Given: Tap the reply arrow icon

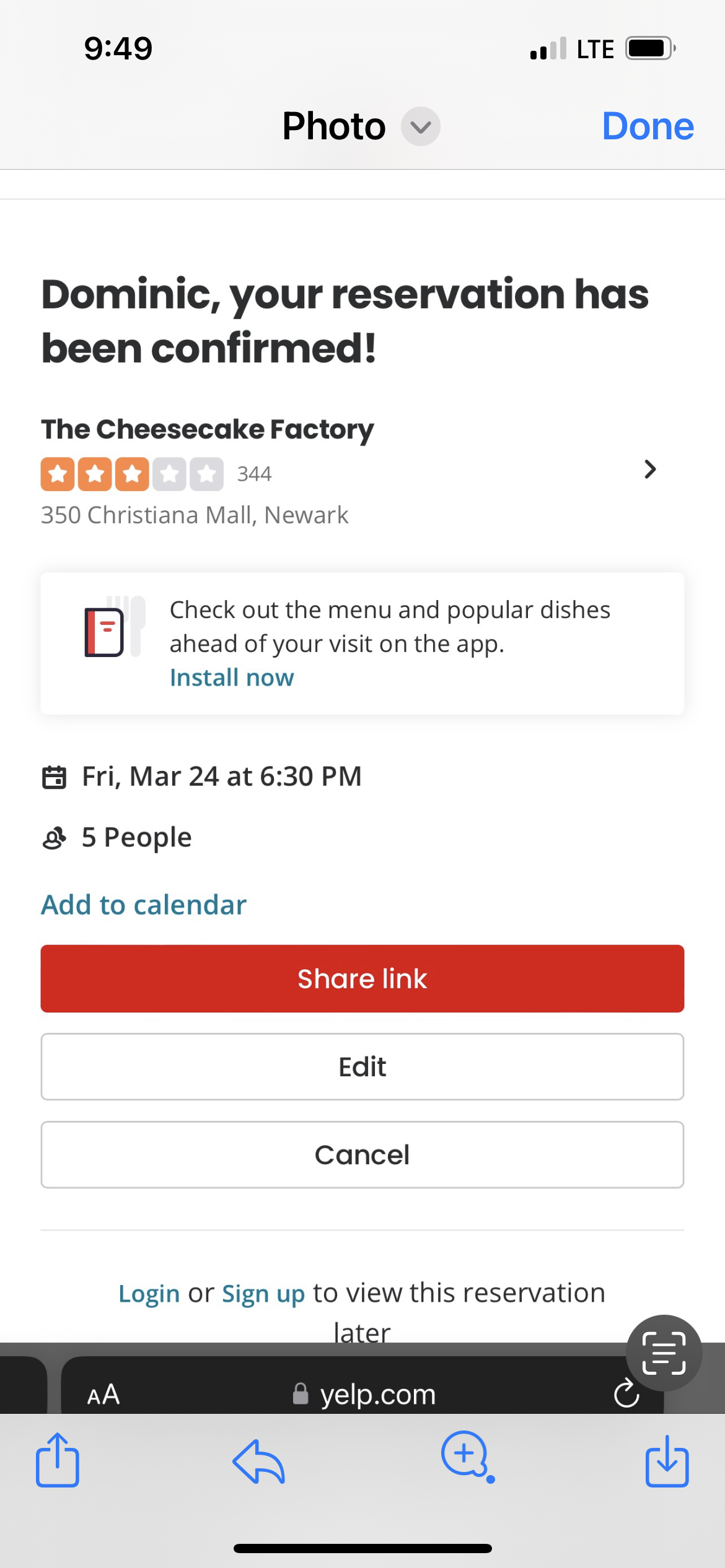Looking at the screenshot, I should (259, 1461).
